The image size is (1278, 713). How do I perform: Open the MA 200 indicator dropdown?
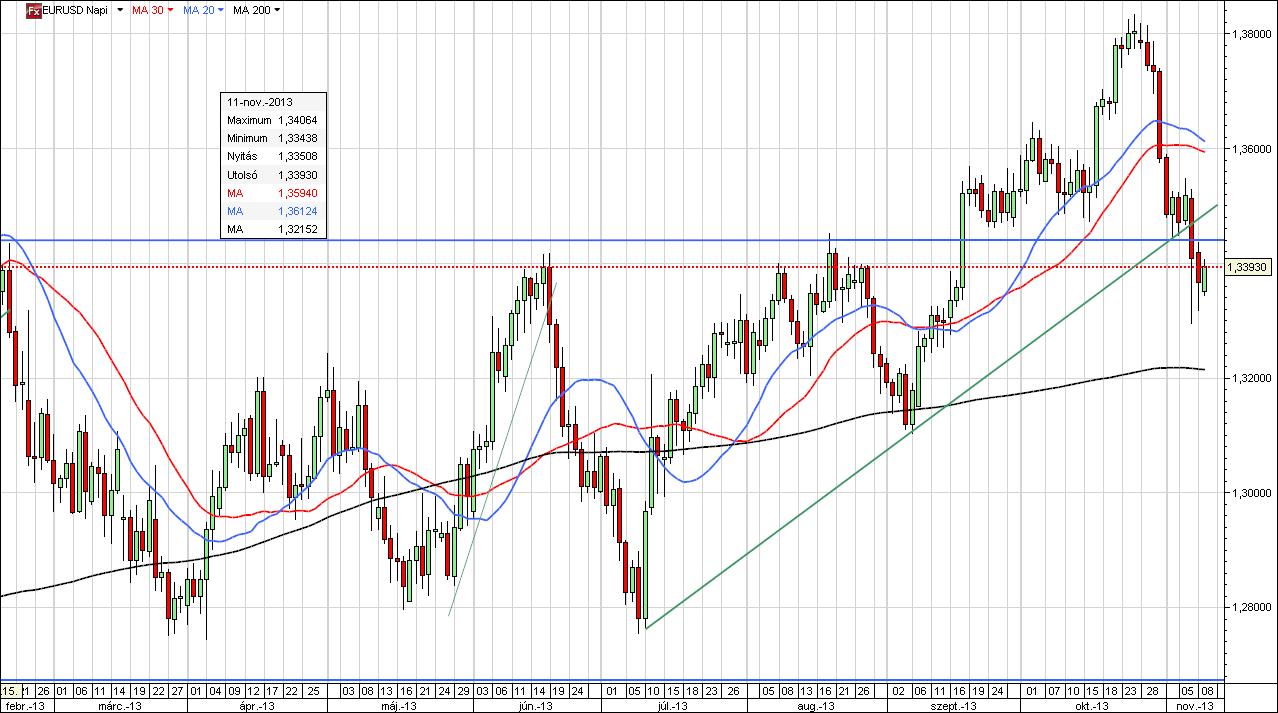pos(277,10)
